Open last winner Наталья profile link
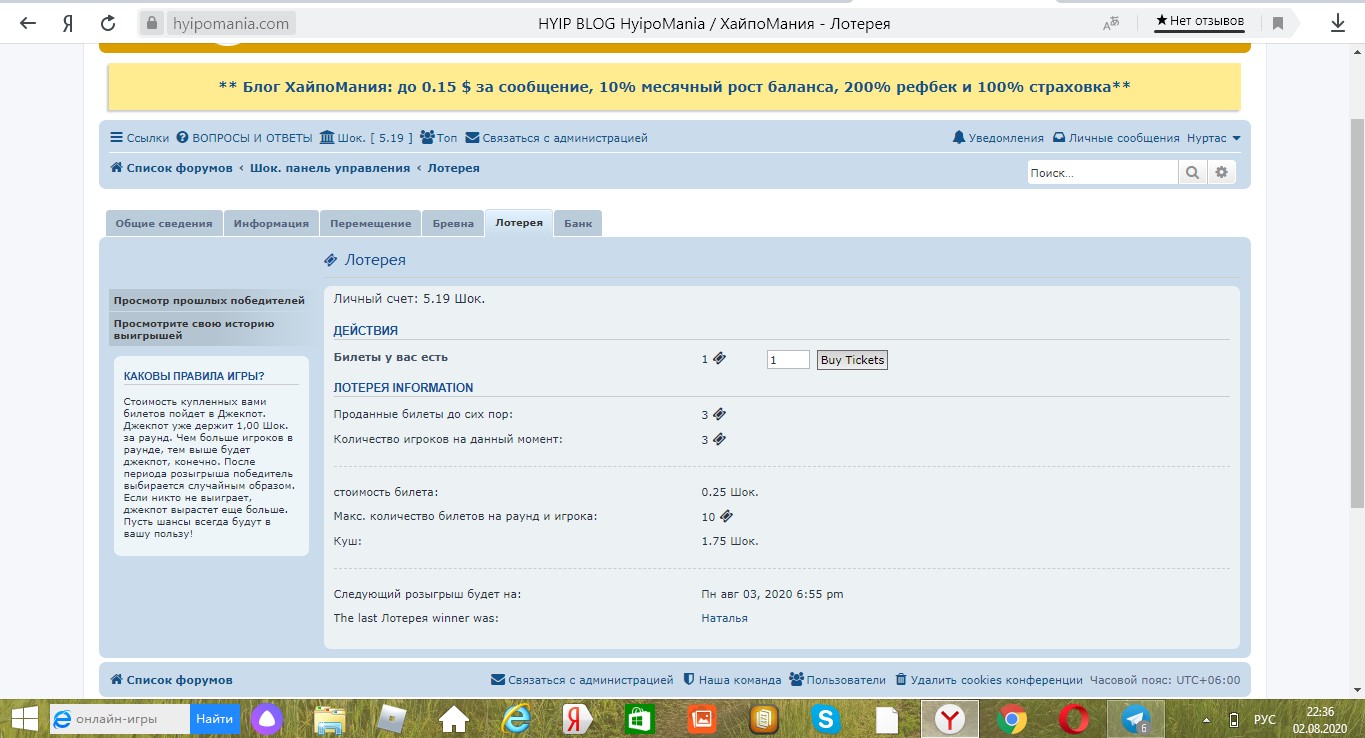 [x=724, y=618]
